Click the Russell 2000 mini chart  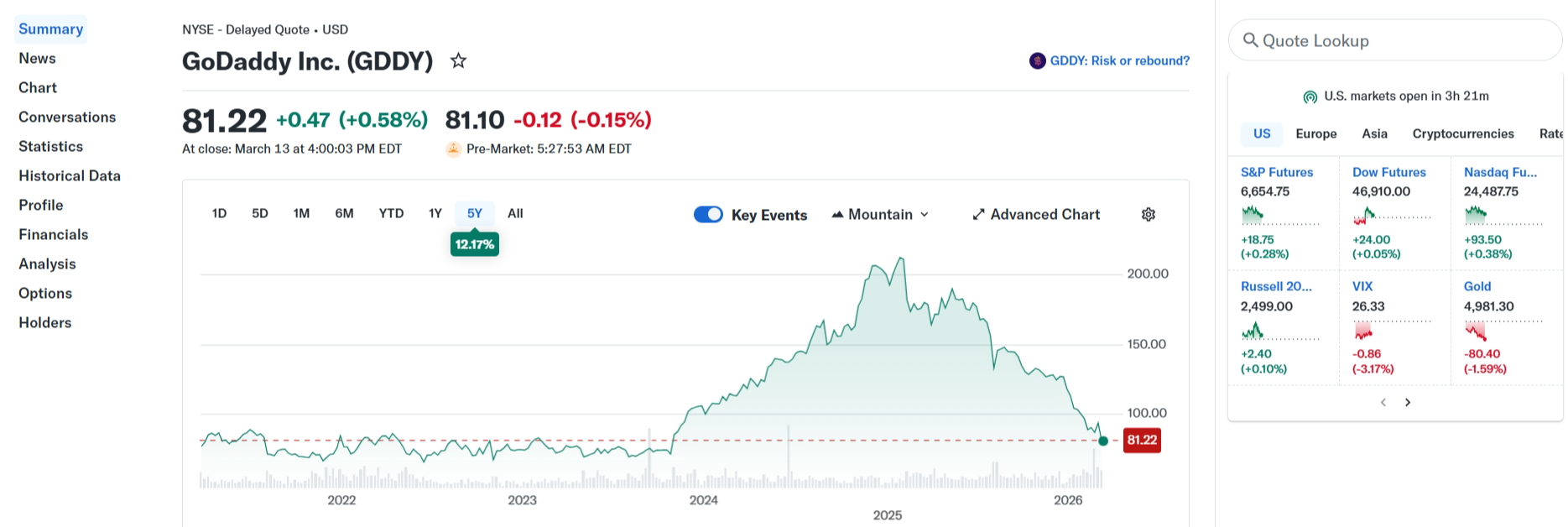(1280, 330)
